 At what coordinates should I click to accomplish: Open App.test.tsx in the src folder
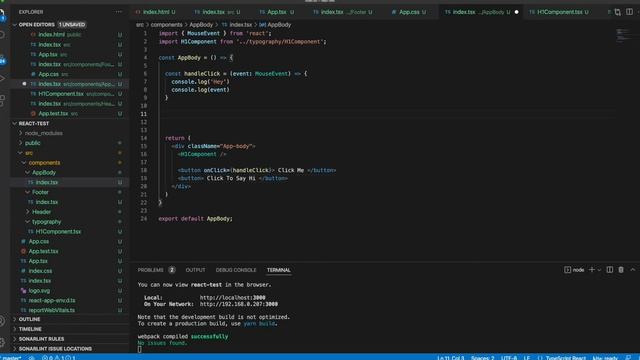43,251
